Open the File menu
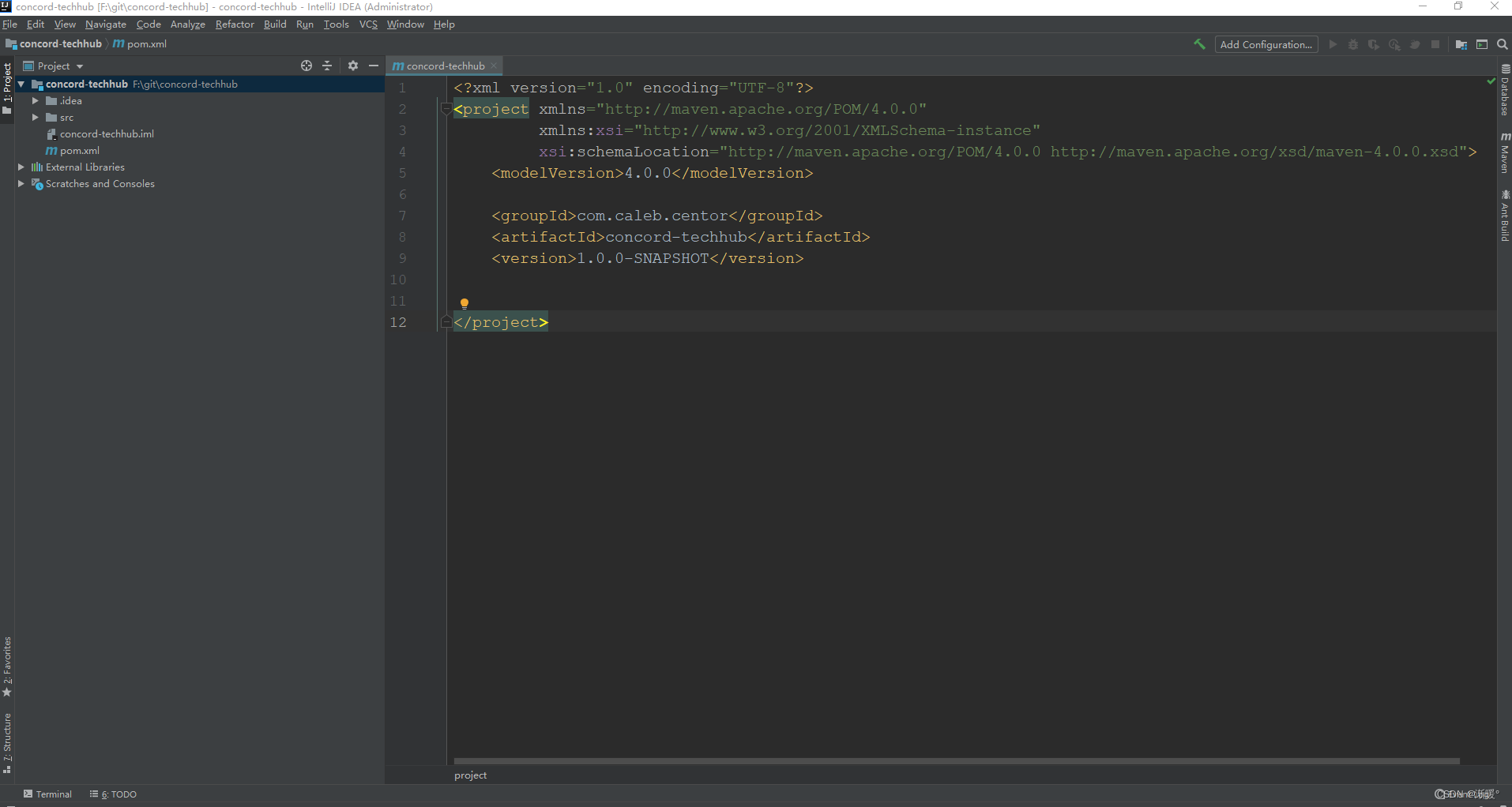The height and width of the screenshot is (807, 1512). point(10,24)
